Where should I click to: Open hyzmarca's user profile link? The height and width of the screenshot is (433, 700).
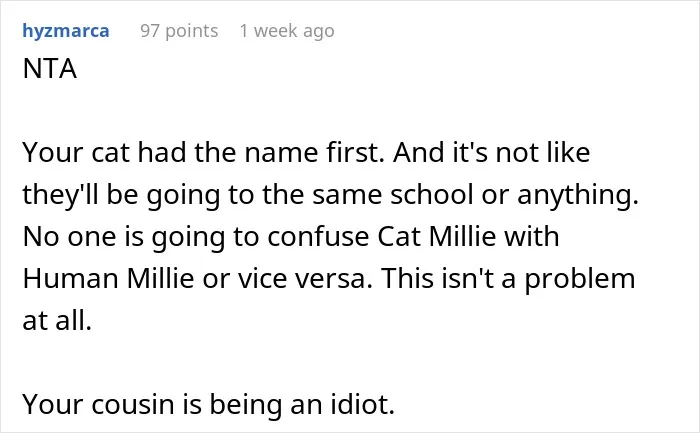[x=66, y=31]
